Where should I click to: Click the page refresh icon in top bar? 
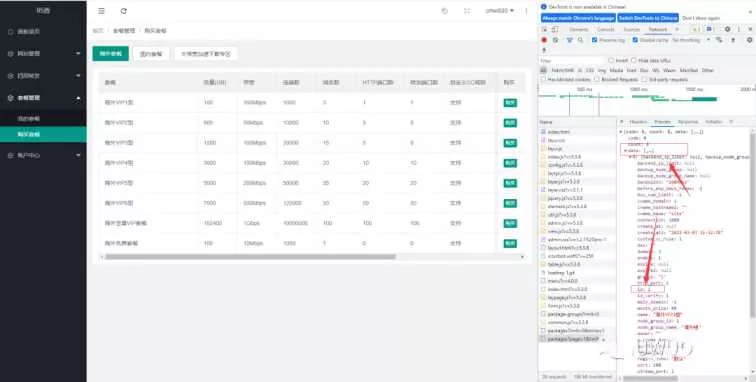[x=124, y=11]
